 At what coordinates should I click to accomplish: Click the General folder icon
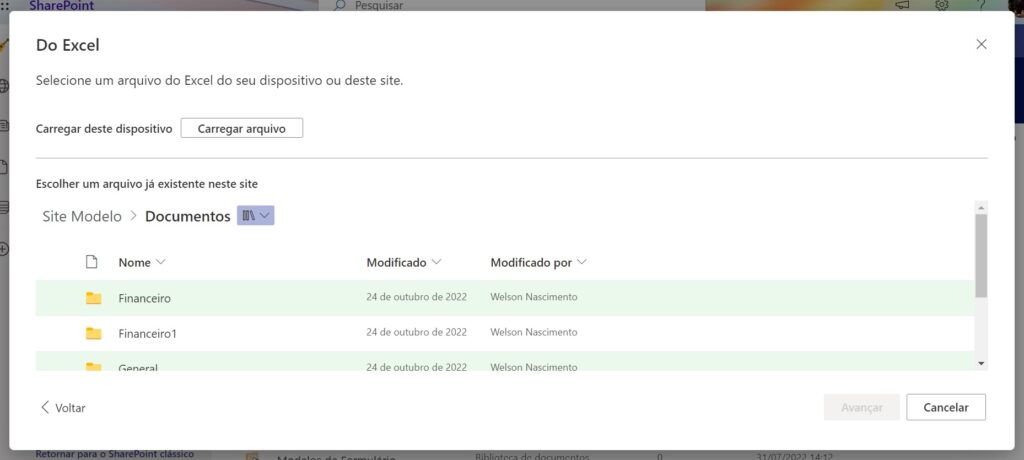94,367
